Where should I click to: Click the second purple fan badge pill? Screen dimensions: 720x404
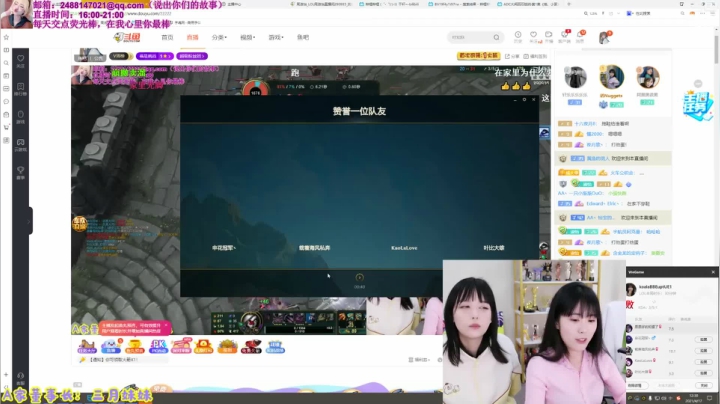click(192, 56)
